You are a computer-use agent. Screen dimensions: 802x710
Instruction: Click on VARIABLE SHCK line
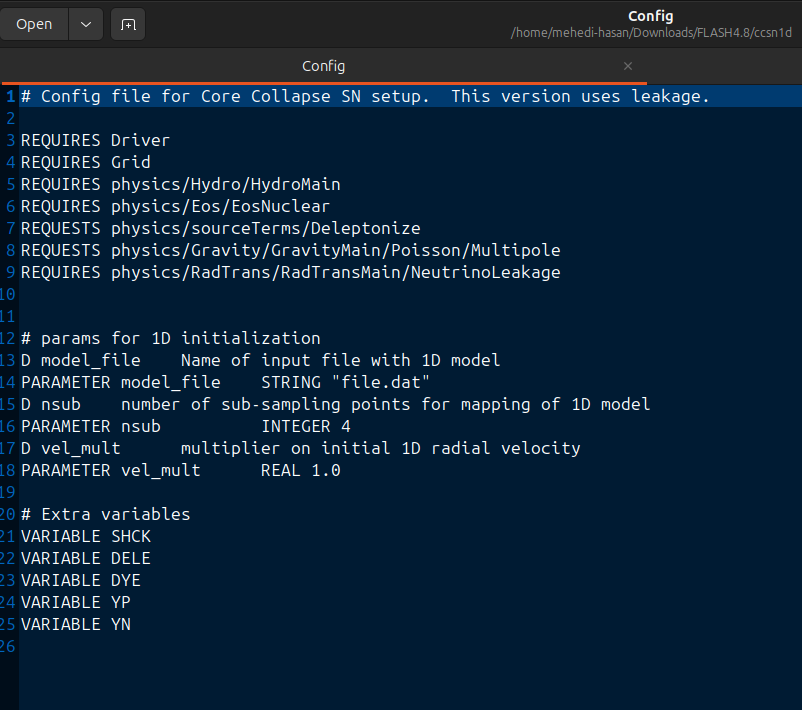[x=86, y=536]
